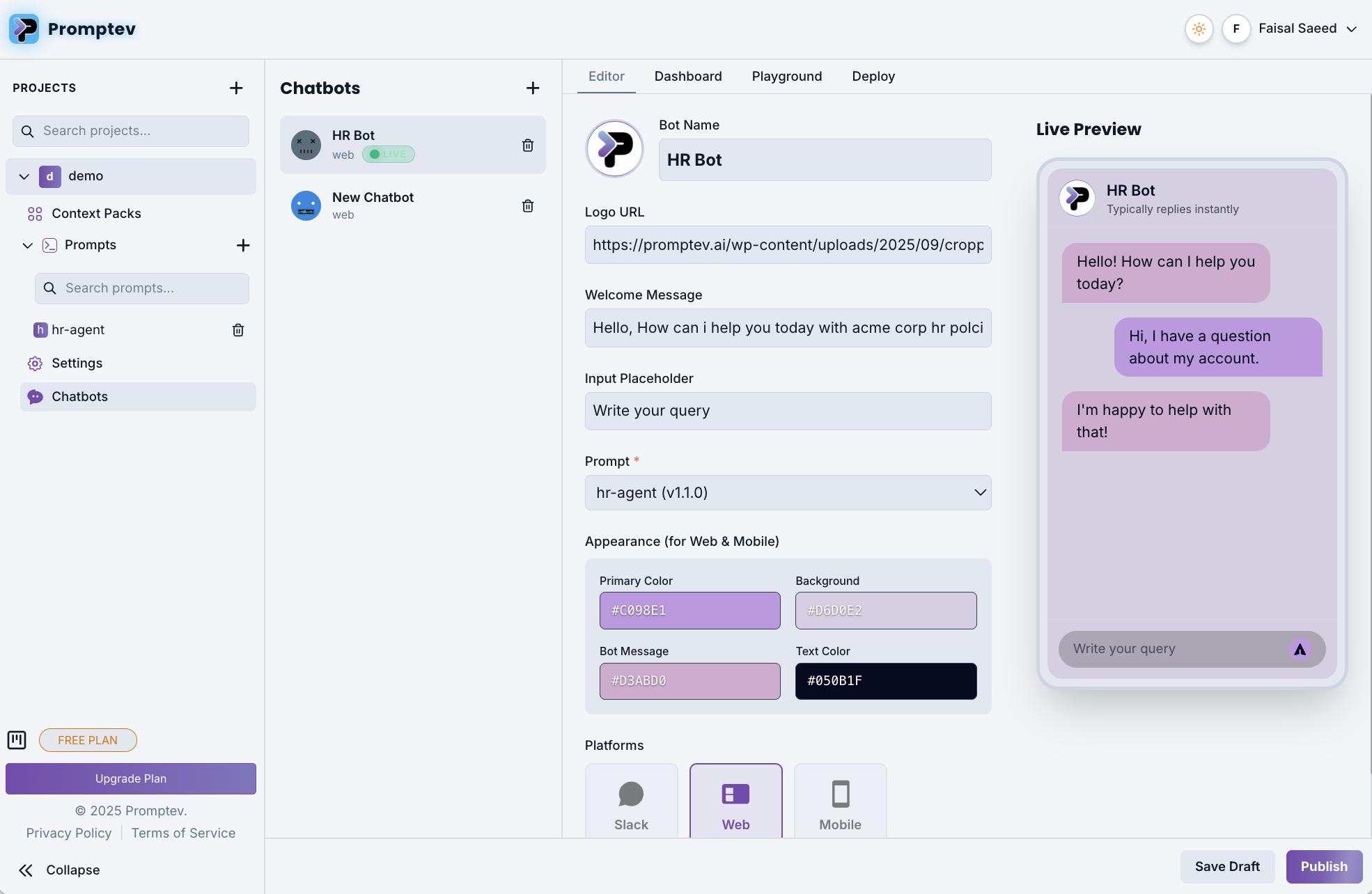This screenshot has height=894, width=1372.
Task: Click the Upgrade Plan button
Action: [x=131, y=778]
